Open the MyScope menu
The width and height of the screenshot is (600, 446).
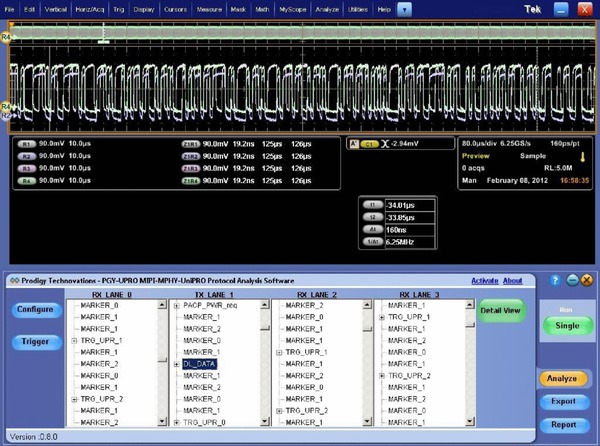[292, 10]
